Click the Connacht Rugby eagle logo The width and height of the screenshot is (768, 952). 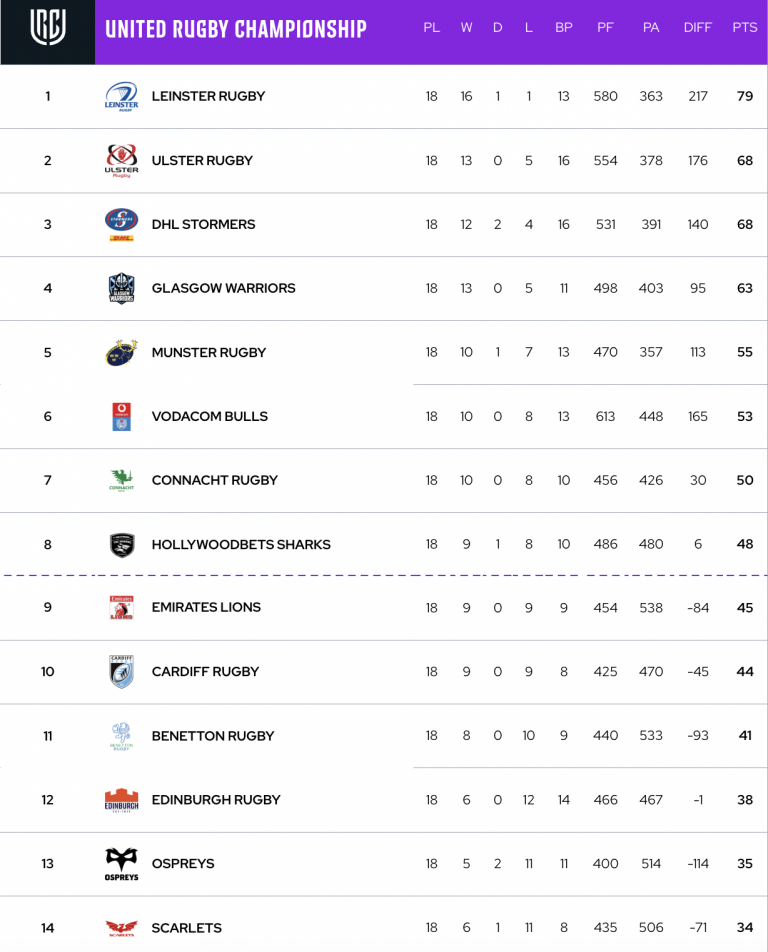(x=121, y=480)
